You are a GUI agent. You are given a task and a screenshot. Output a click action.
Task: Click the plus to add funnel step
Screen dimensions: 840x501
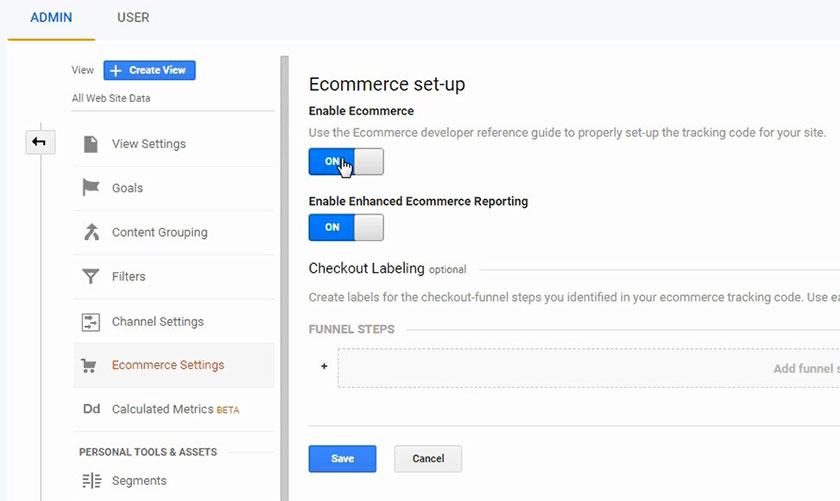pyautogui.click(x=324, y=367)
